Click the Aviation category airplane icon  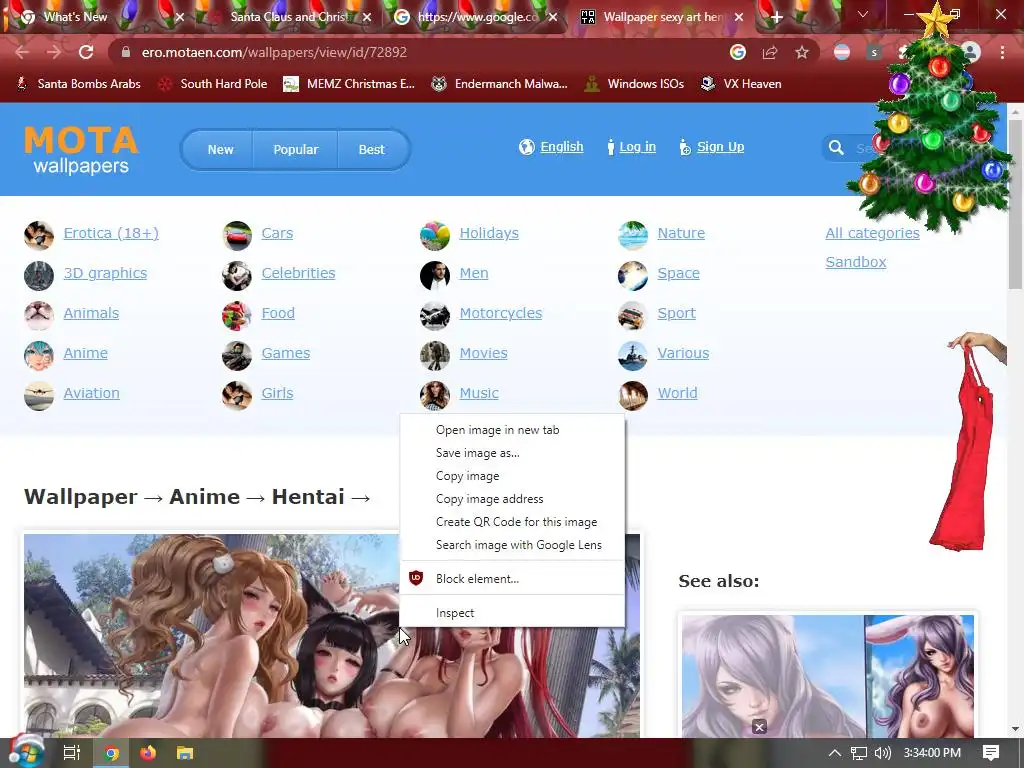pos(39,395)
